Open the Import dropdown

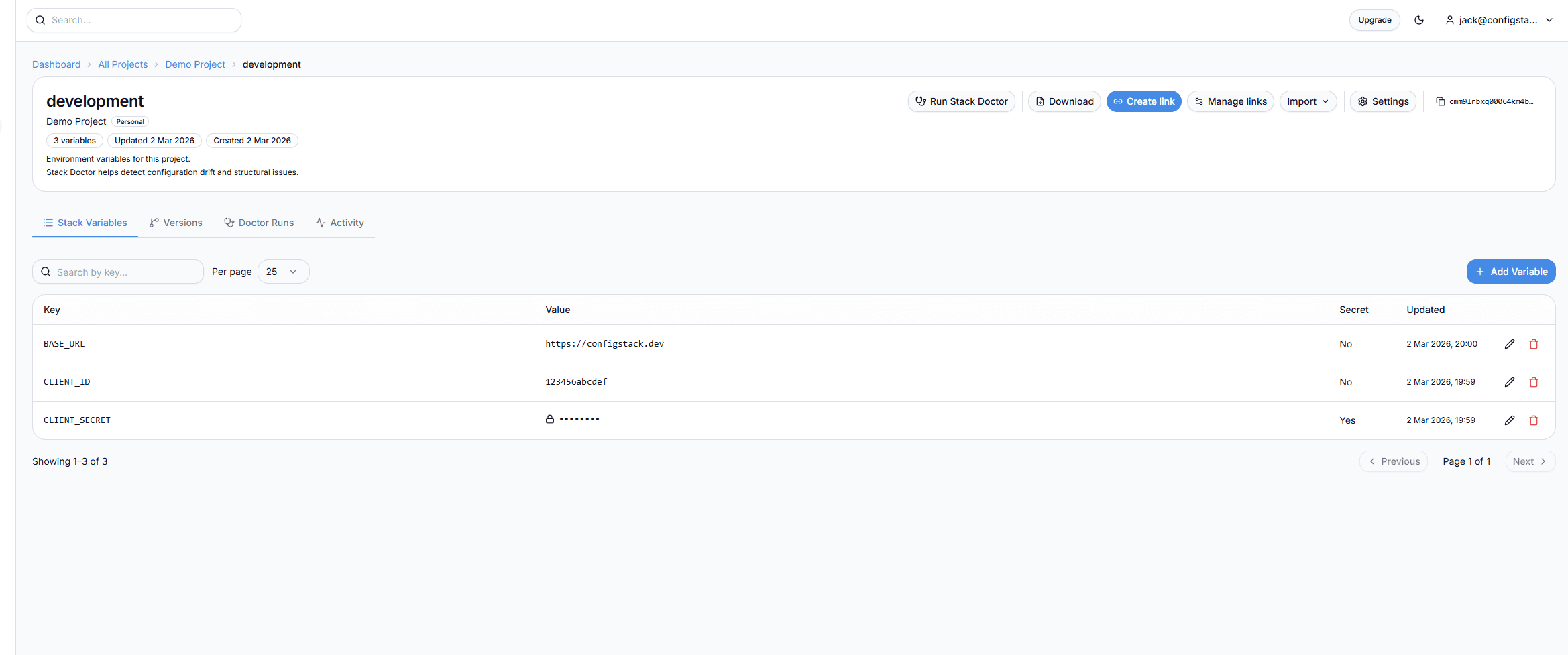[x=1308, y=101]
